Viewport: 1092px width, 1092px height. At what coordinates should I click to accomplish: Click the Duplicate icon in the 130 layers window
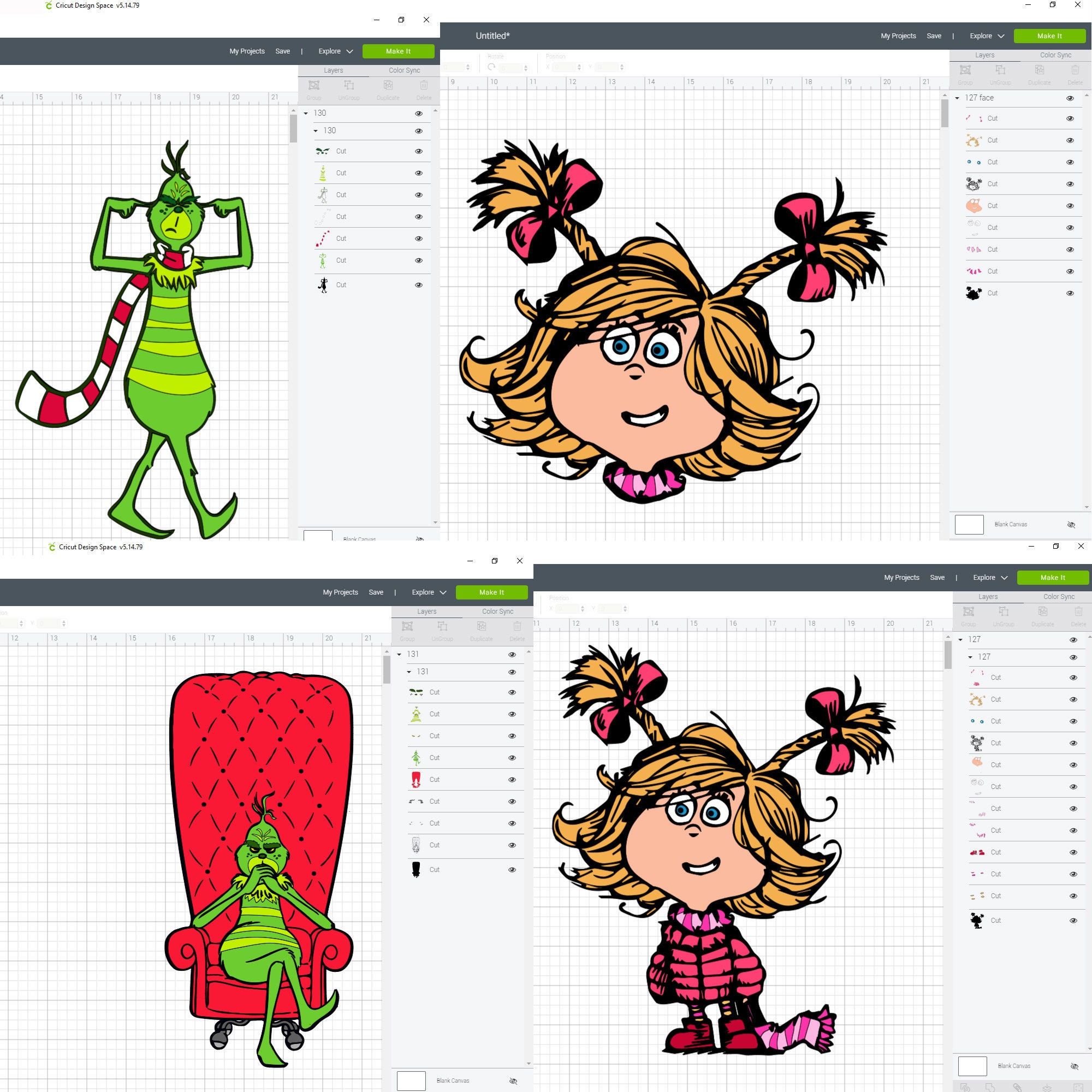(x=388, y=85)
